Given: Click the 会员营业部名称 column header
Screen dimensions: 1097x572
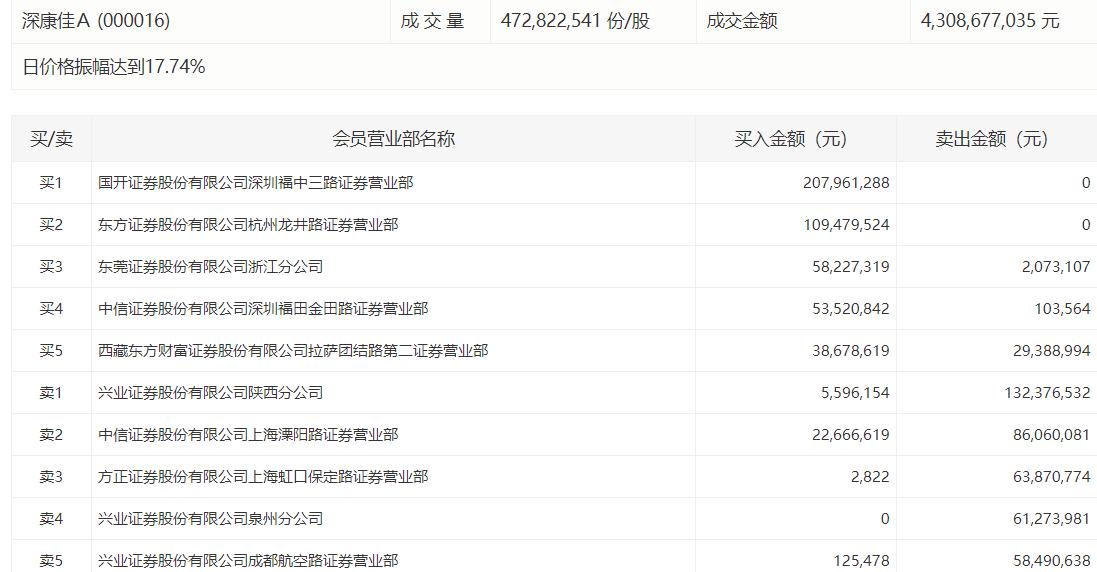Looking at the screenshot, I should click(x=393, y=139).
